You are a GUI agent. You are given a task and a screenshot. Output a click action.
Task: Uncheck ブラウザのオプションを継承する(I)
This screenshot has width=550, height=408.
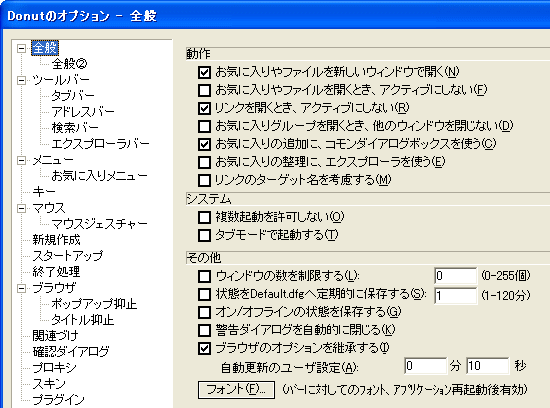[x=204, y=349]
